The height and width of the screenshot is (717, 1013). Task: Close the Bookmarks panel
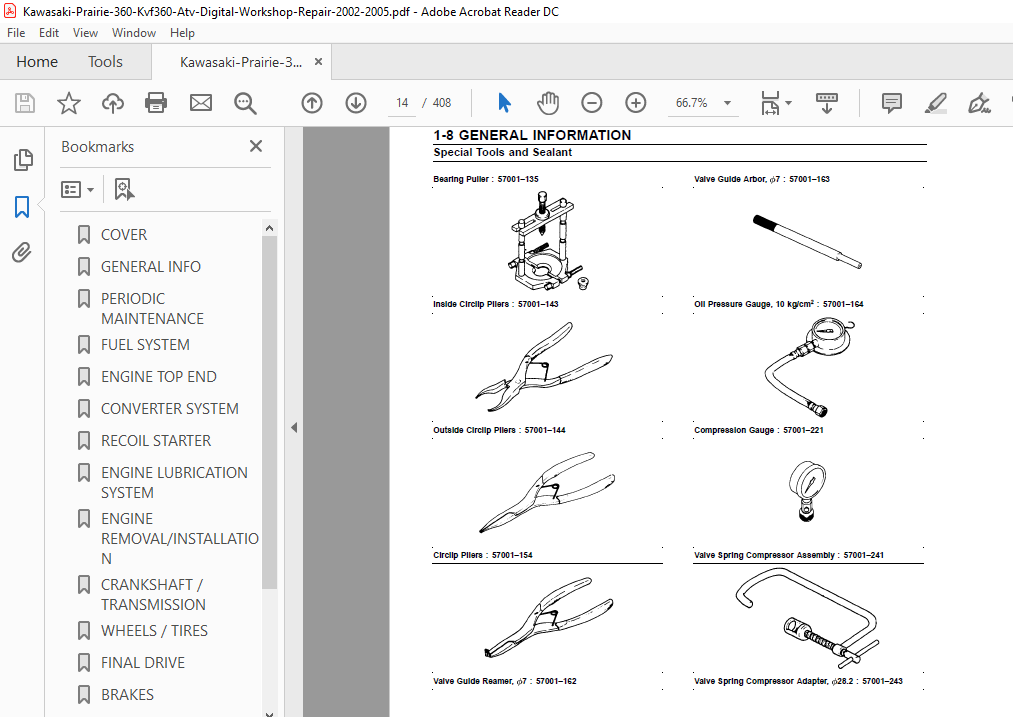pyautogui.click(x=256, y=146)
